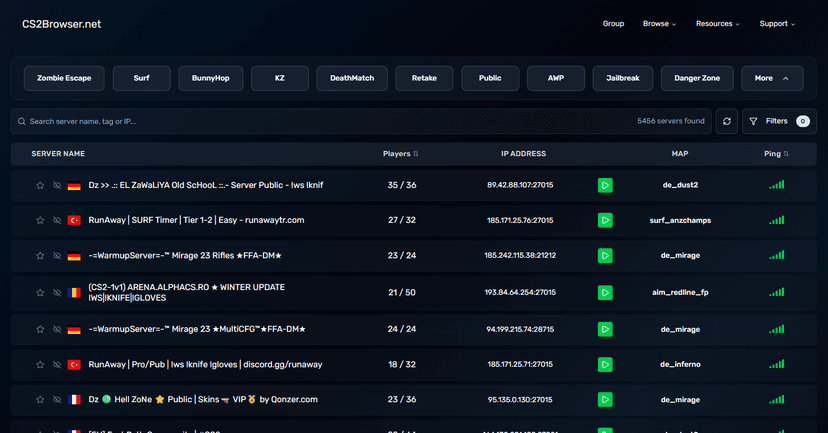This screenshot has height=433, width=828.
Task: Open the Support dropdown menu
Action: [777, 24]
